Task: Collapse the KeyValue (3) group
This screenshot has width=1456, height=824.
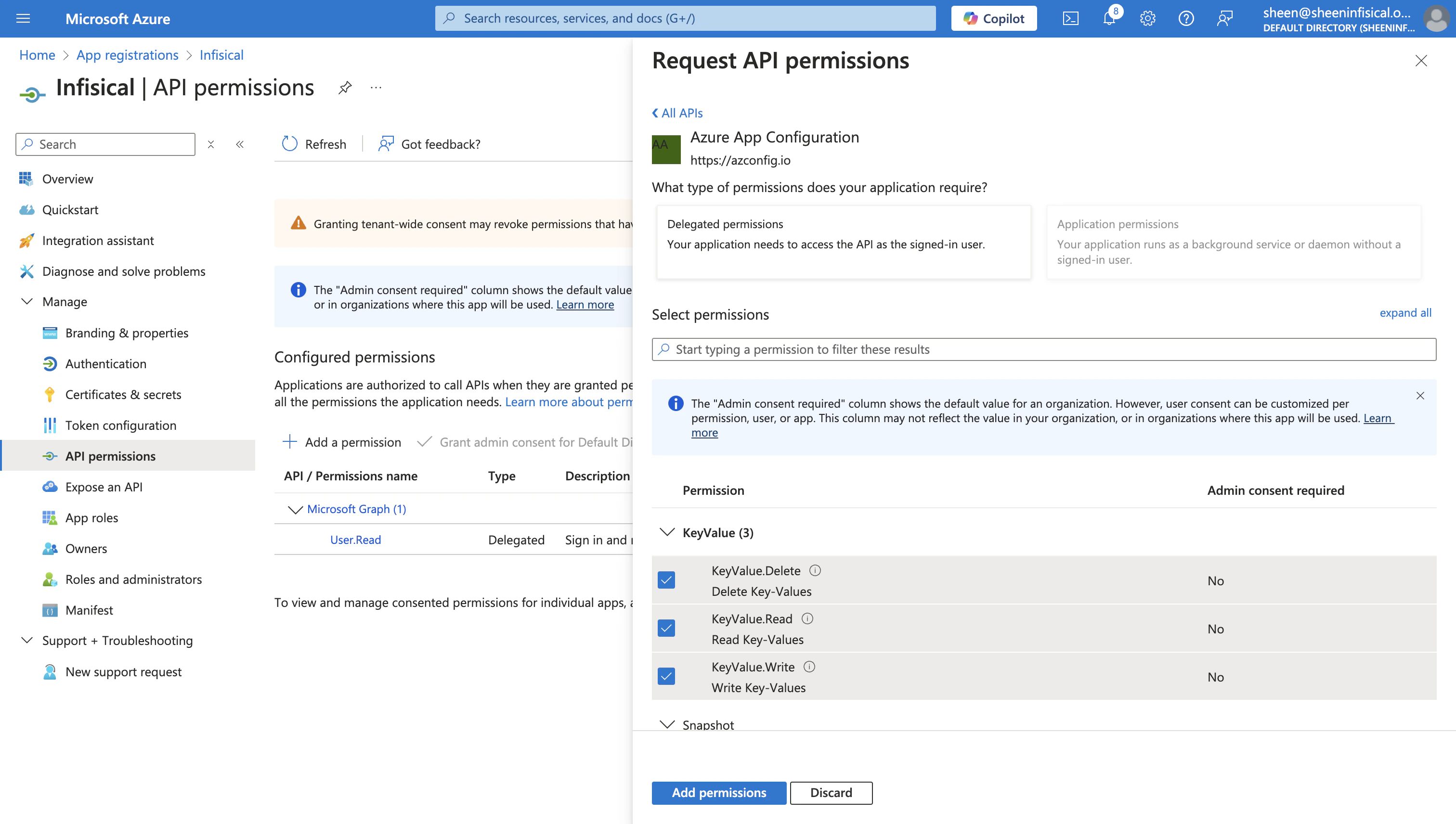Action: 667,532
